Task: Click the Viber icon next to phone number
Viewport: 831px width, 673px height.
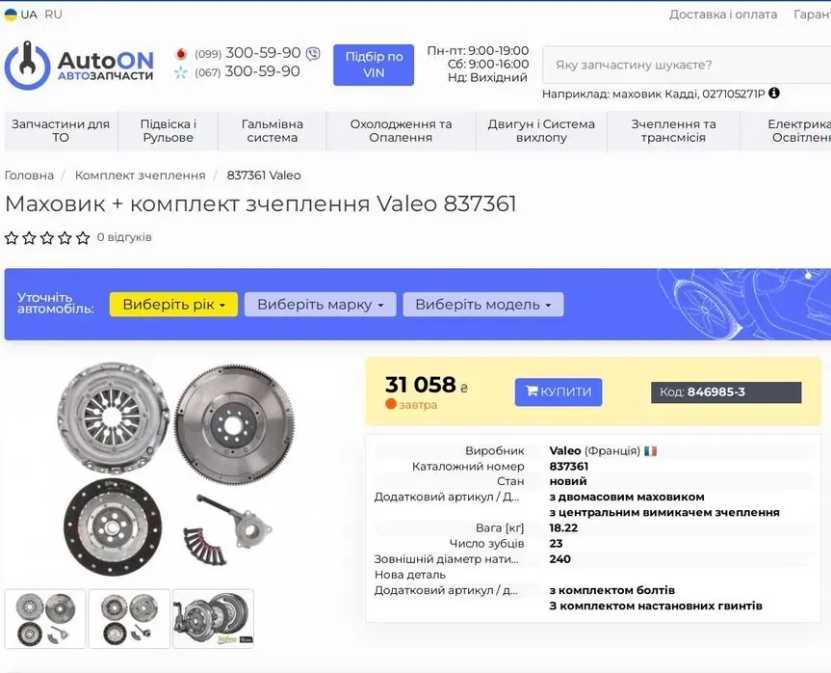Action: coord(313,54)
